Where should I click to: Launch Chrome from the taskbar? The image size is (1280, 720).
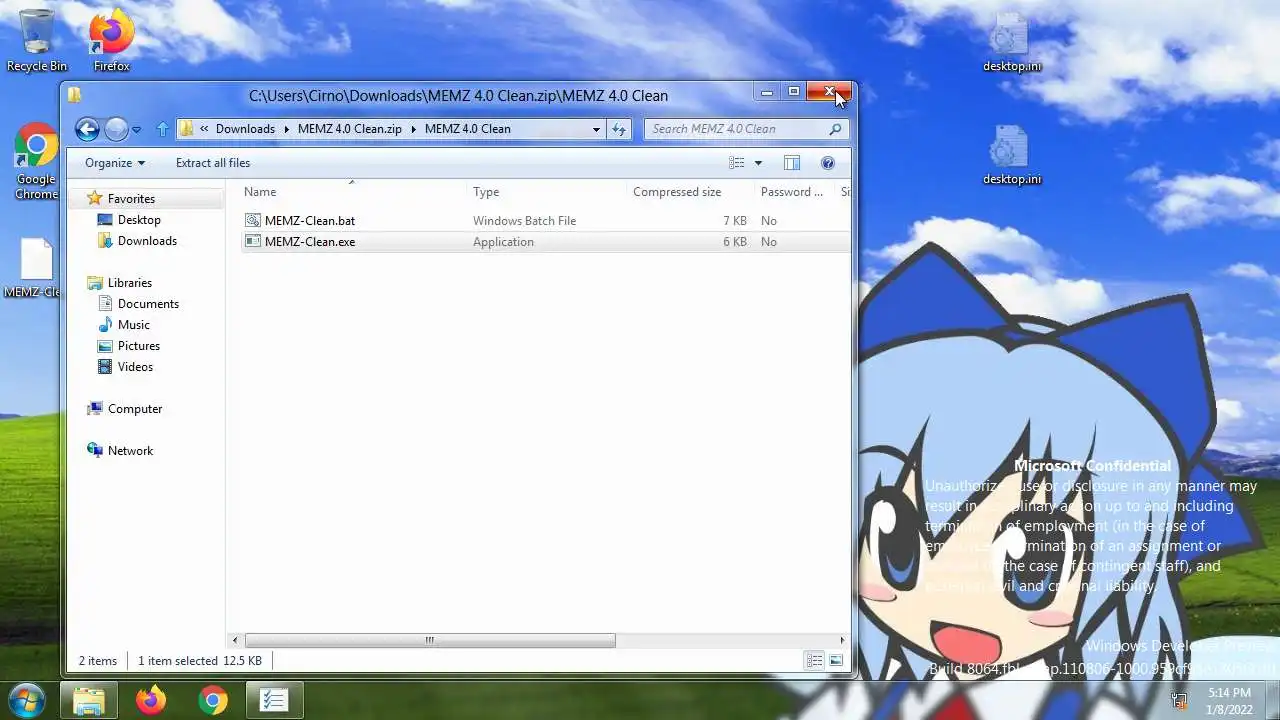(x=212, y=700)
